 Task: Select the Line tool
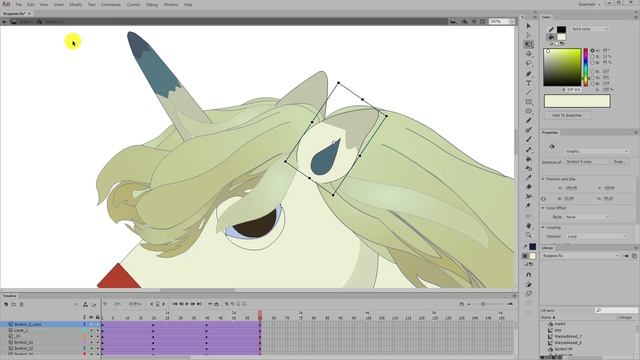tap(529, 92)
